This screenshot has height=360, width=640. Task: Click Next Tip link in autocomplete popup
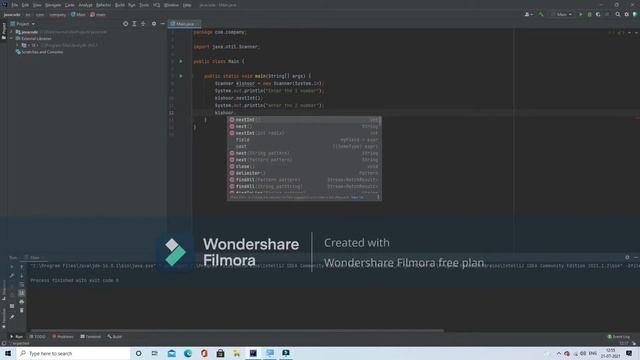[x=357, y=197]
